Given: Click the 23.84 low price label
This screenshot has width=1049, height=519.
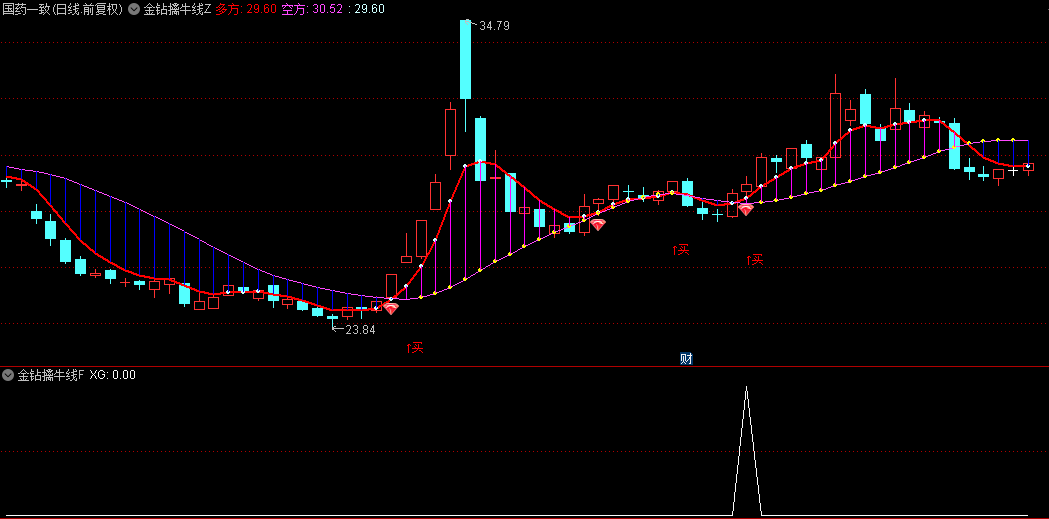Looking at the screenshot, I should (x=361, y=329).
